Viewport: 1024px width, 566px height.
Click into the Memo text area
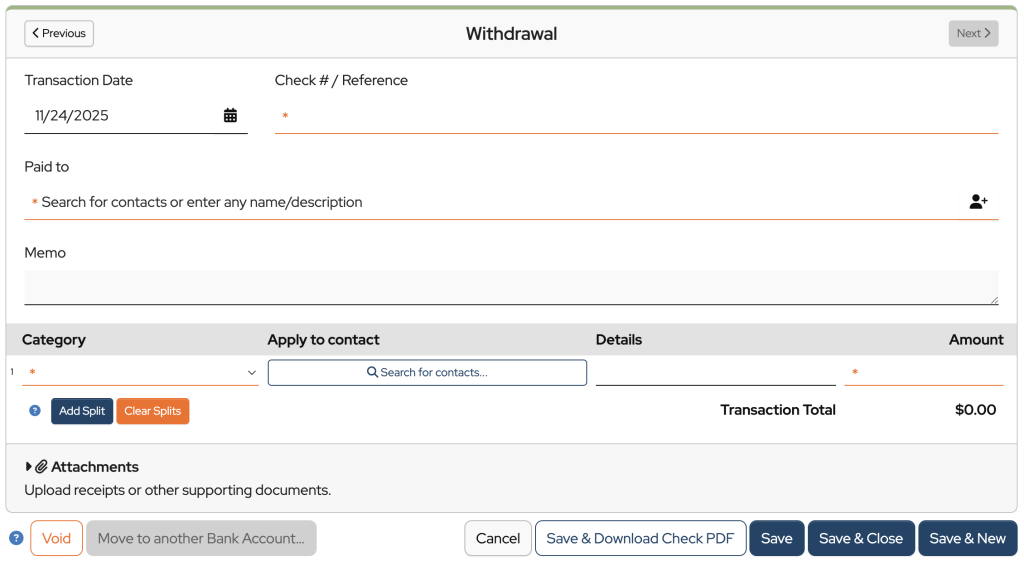pos(511,287)
